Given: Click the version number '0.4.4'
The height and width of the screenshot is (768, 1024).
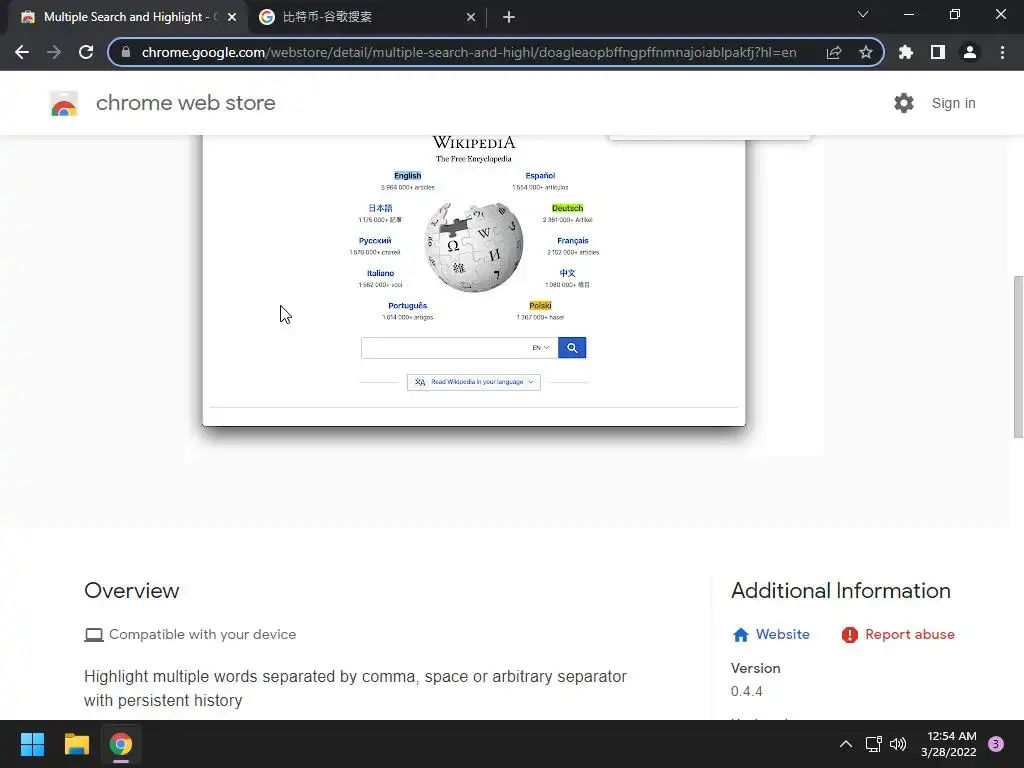Looking at the screenshot, I should pyautogui.click(x=746, y=691).
